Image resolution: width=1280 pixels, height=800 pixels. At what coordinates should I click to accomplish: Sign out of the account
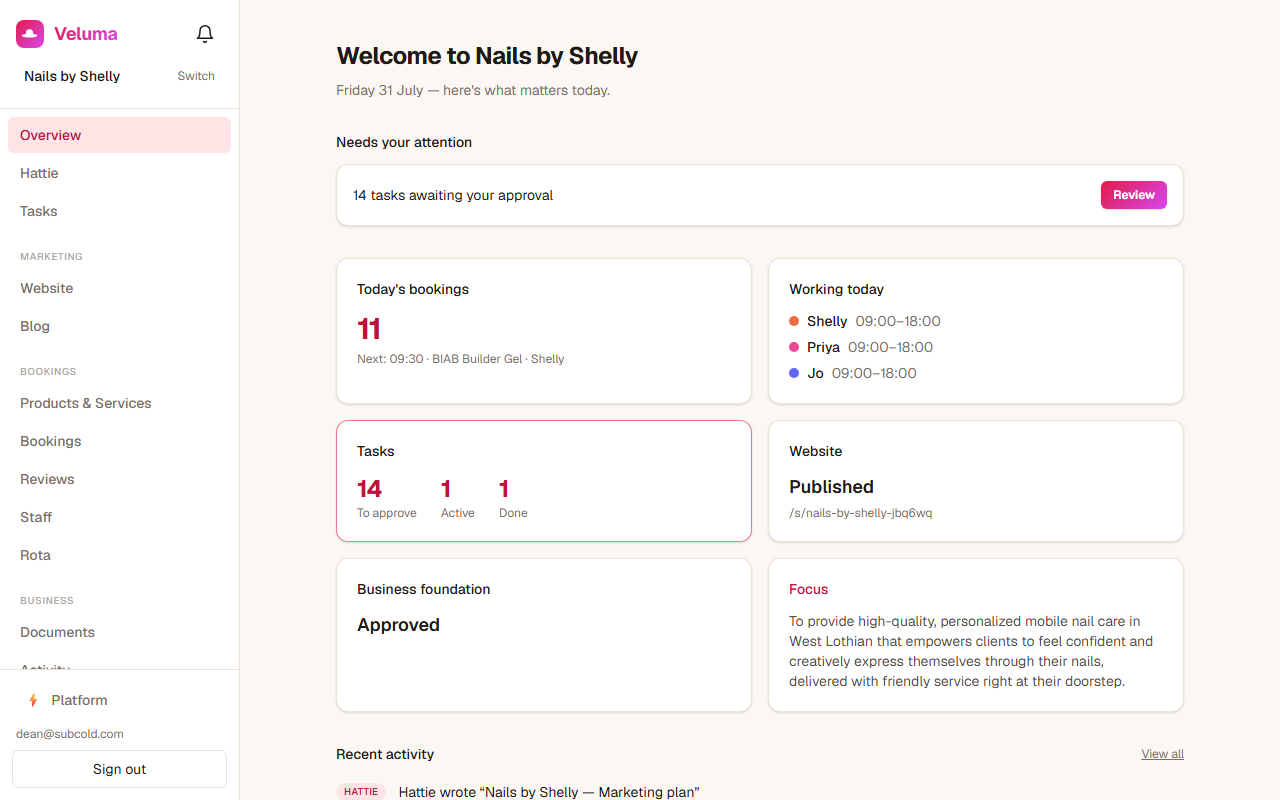click(119, 769)
